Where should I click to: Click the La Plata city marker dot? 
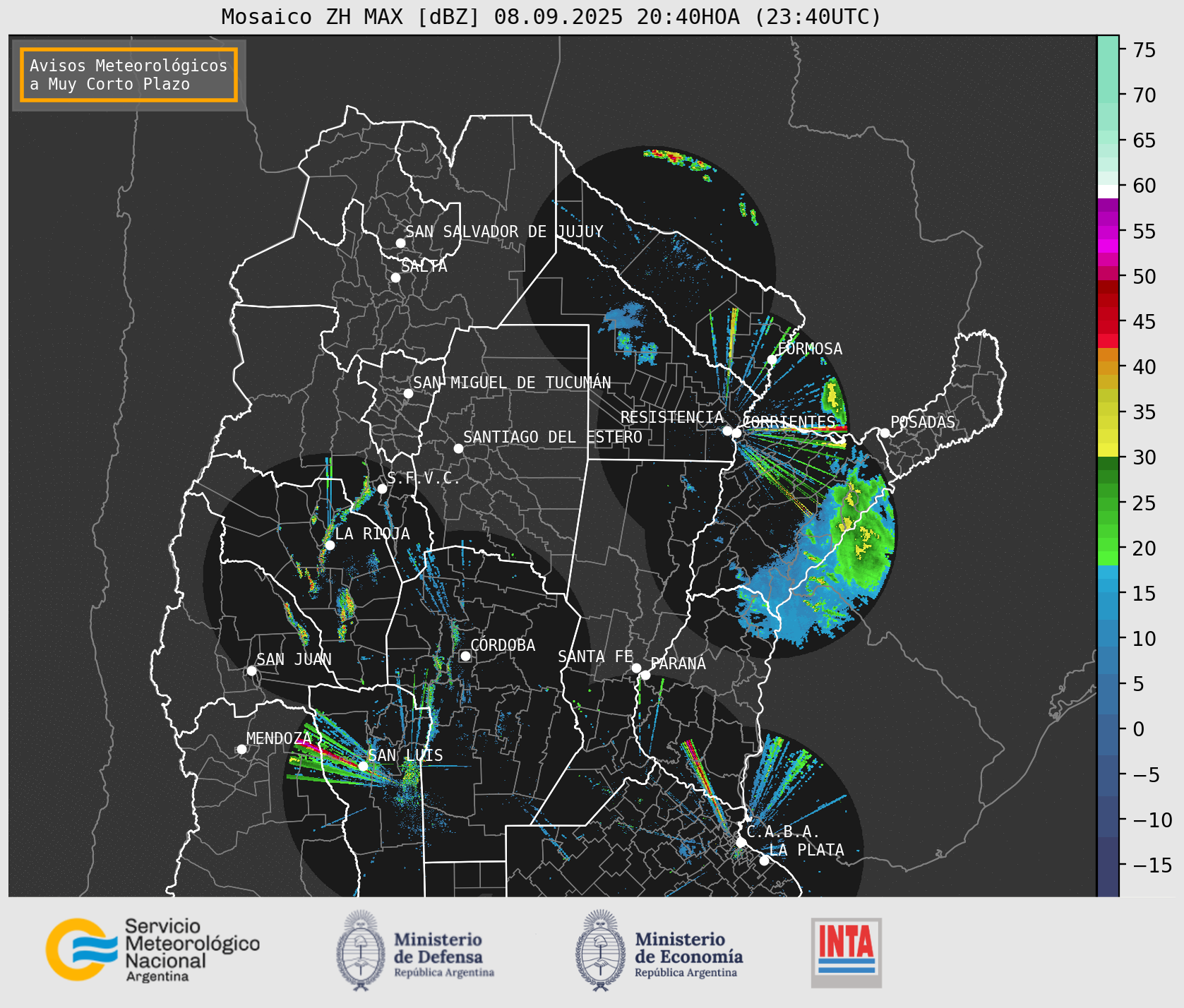[x=764, y=860]
